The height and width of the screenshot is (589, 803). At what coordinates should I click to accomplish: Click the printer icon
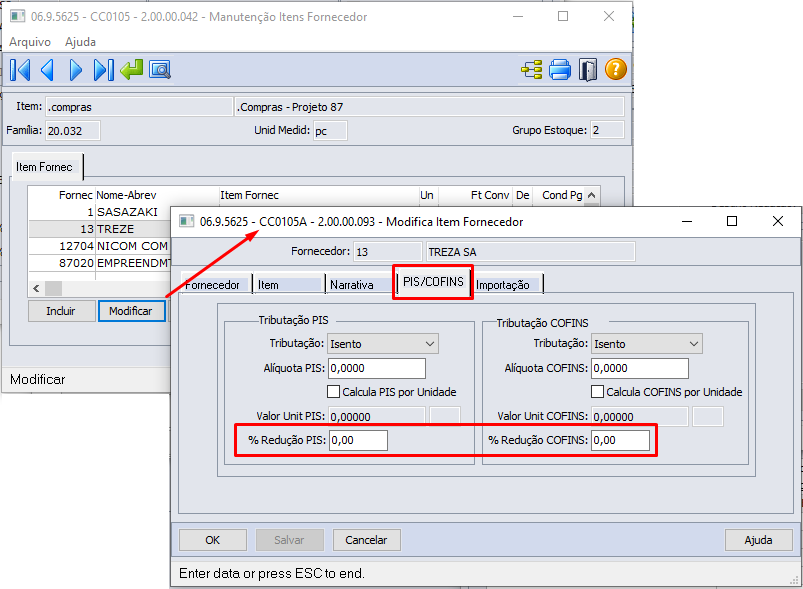[560, 70]
